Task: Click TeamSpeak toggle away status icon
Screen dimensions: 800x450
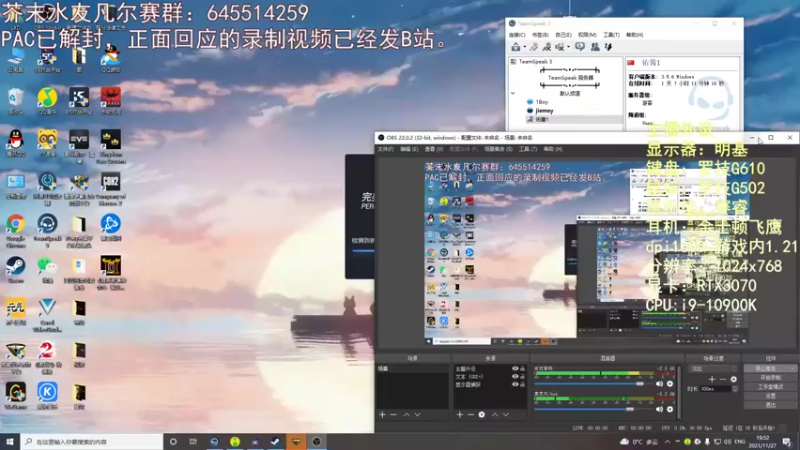Action: point(546,47)
